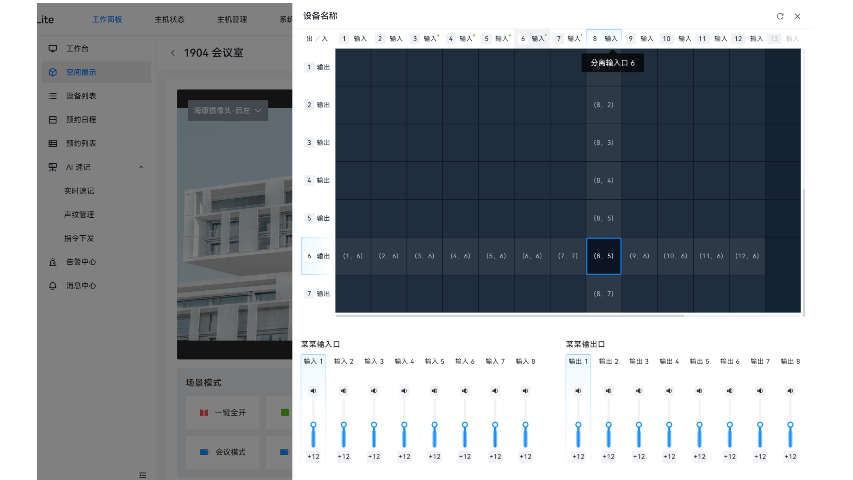Viewport: 853px width, 480px height.
Task: Open 实时速记 in the sidebar
Action: [x=79, y=191]
